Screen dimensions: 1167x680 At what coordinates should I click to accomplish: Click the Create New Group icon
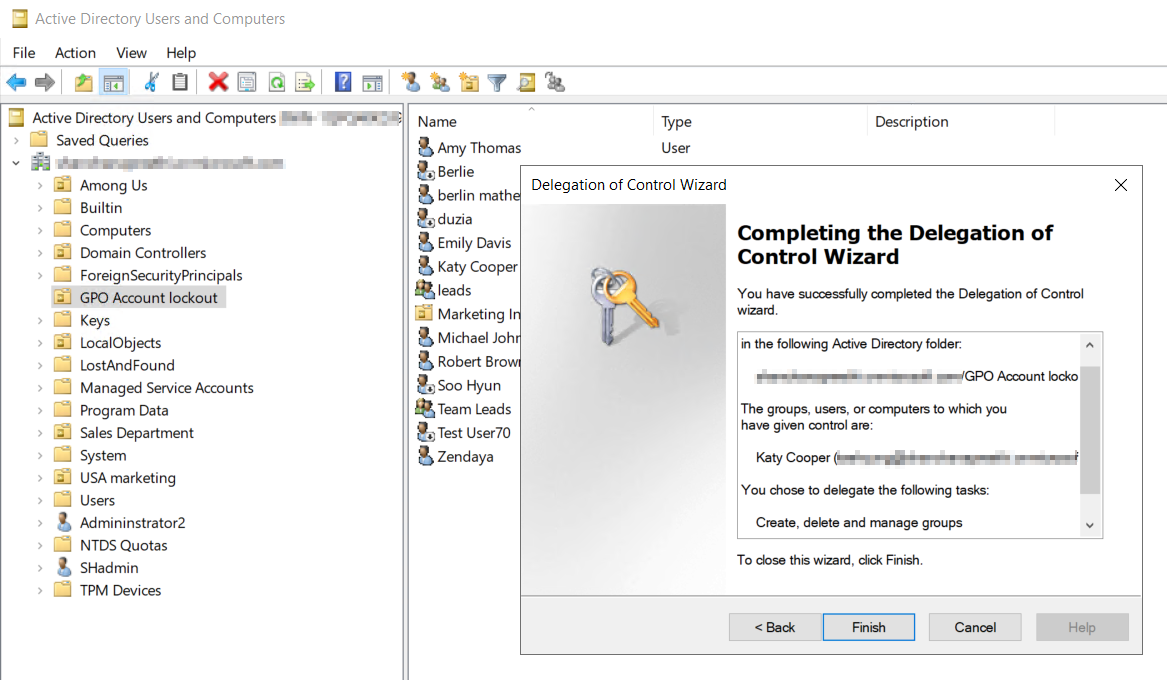[440, 82]
